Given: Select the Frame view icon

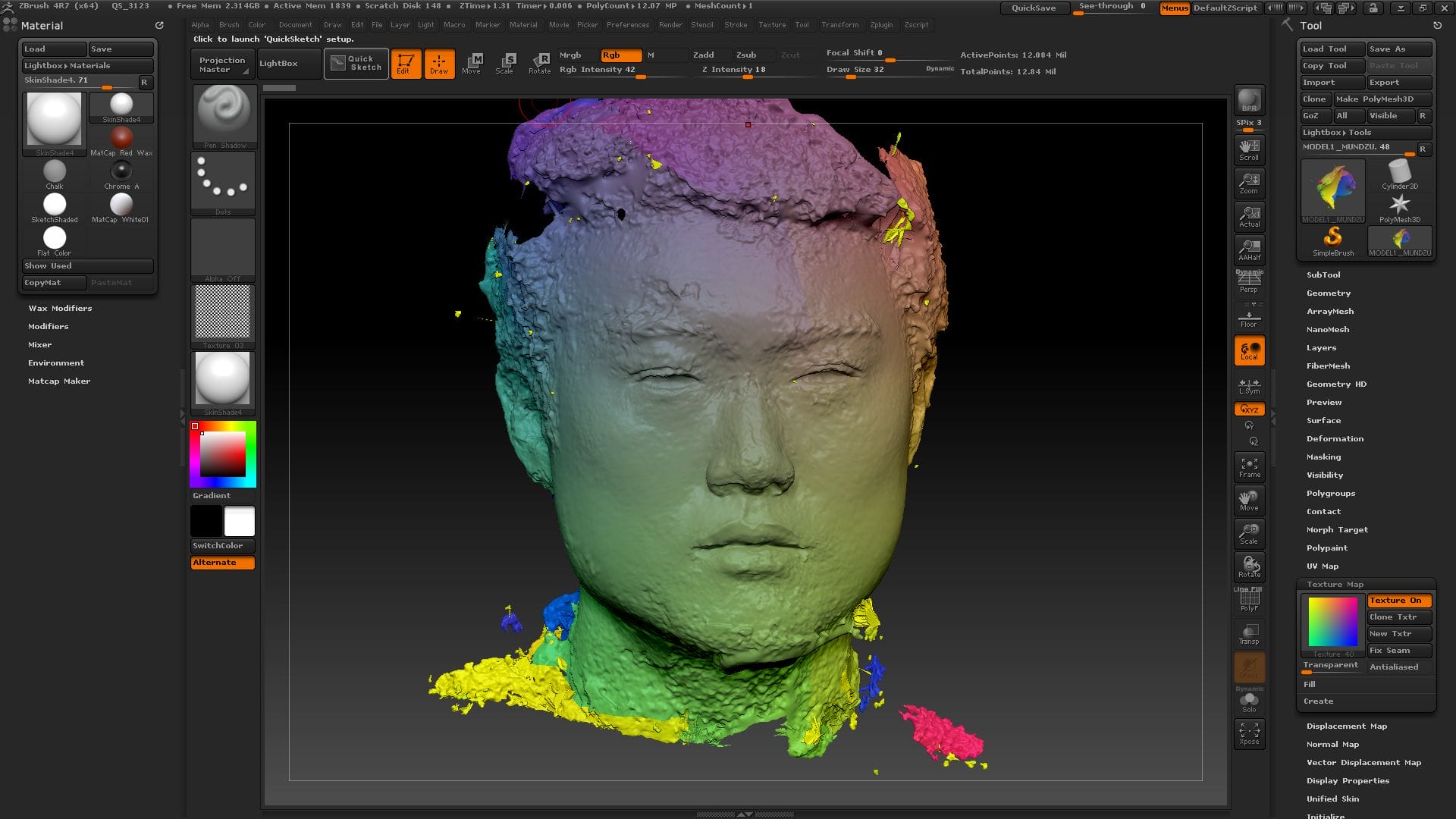Looking at the screenshot, I should 1249,466.
